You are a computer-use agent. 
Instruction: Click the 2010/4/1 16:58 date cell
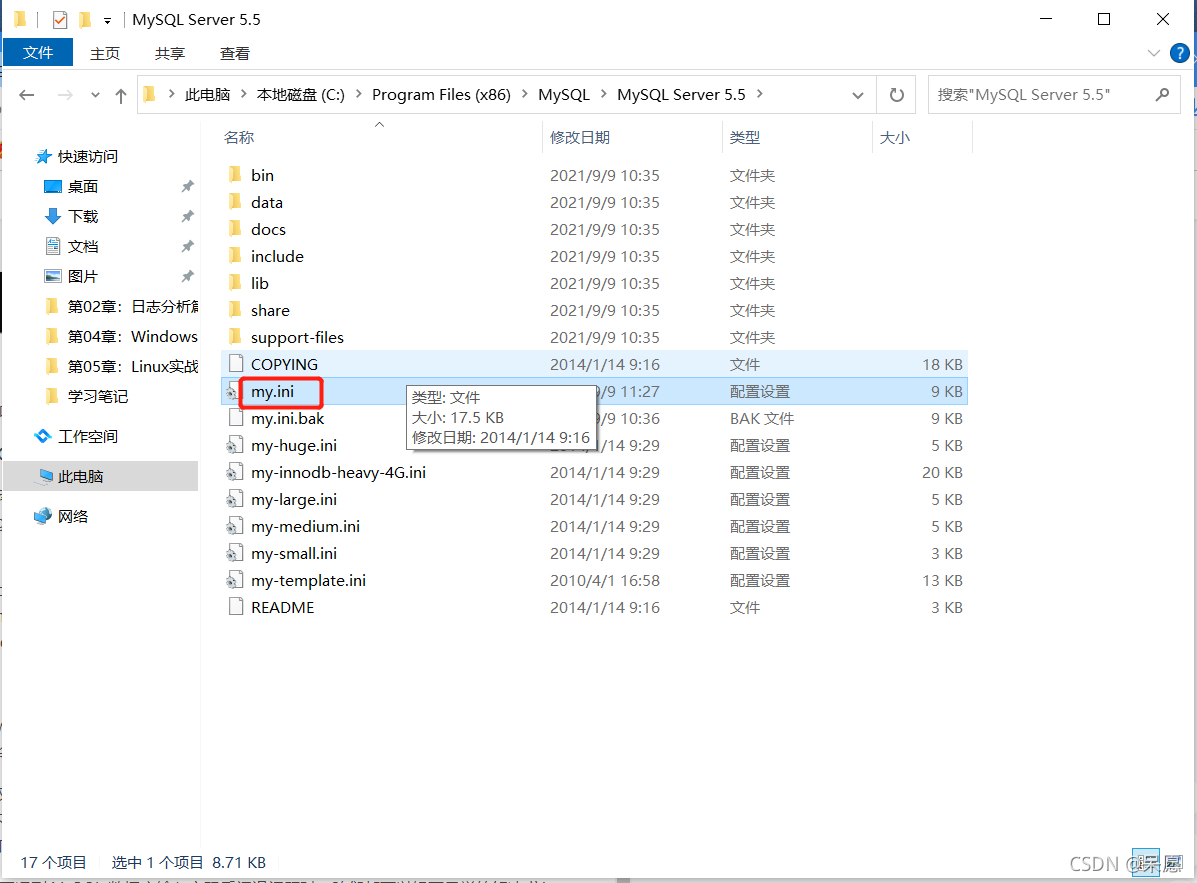tap(605, 581)
